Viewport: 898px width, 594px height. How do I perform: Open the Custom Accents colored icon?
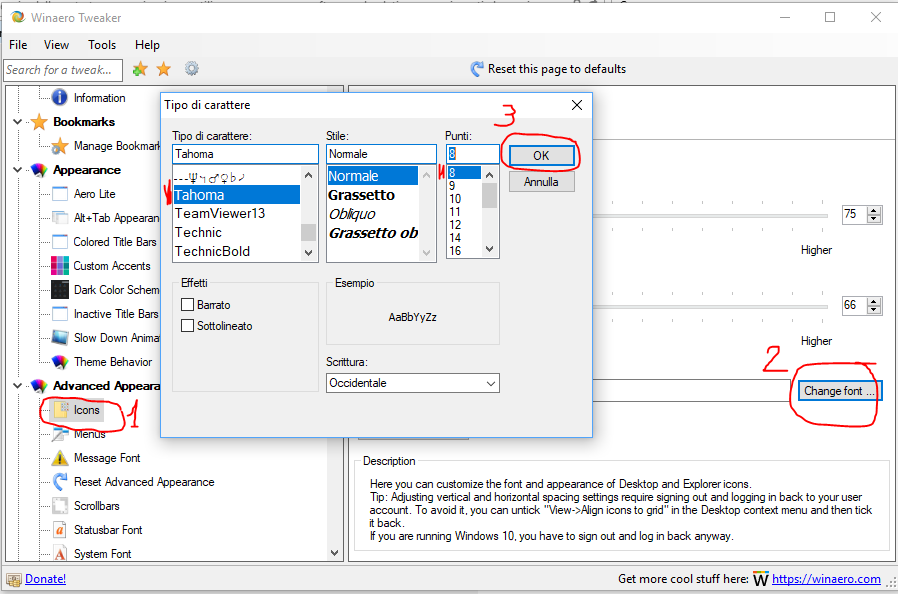pos(59,266)
